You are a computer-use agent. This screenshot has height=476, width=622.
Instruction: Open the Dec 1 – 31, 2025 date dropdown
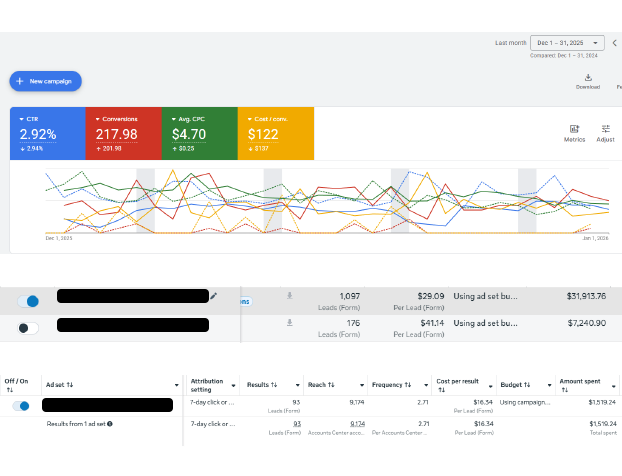tap(567, 43)
